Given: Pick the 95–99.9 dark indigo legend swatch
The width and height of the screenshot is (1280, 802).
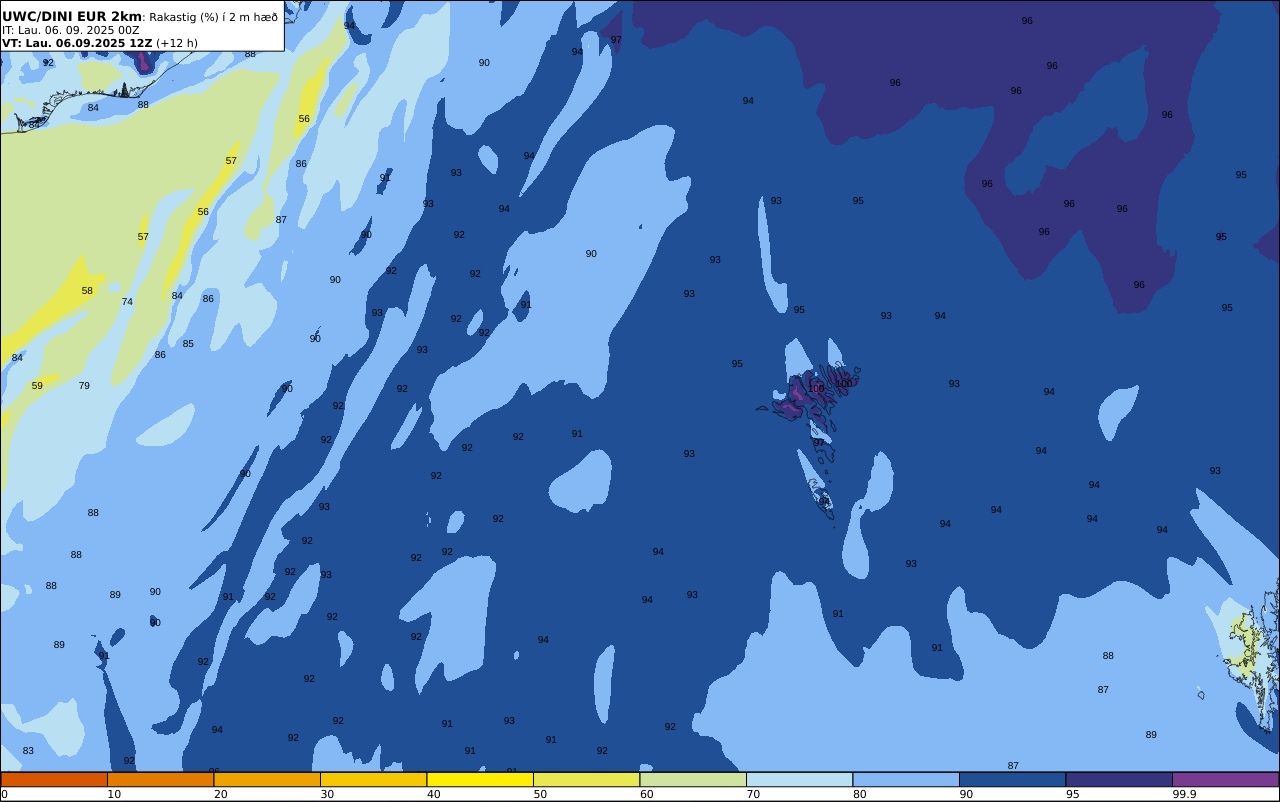Looking at the screenshot, I should pyautogui.click(x=1119, y=779).
